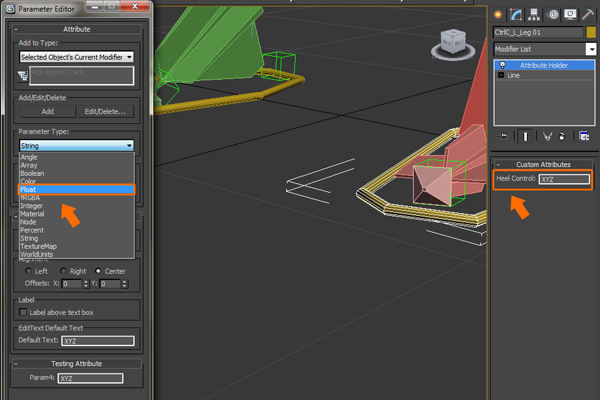Toggle the Attribute Holder lightbulb icon
The height and width of the screenshot is (400, 600).
tap(502, 65)
